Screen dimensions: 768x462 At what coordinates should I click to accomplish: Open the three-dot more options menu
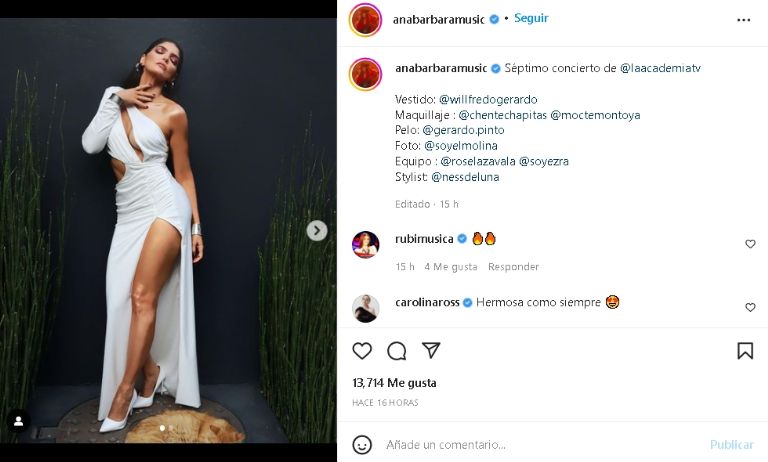pyautogui.click(x=743, y=19)
